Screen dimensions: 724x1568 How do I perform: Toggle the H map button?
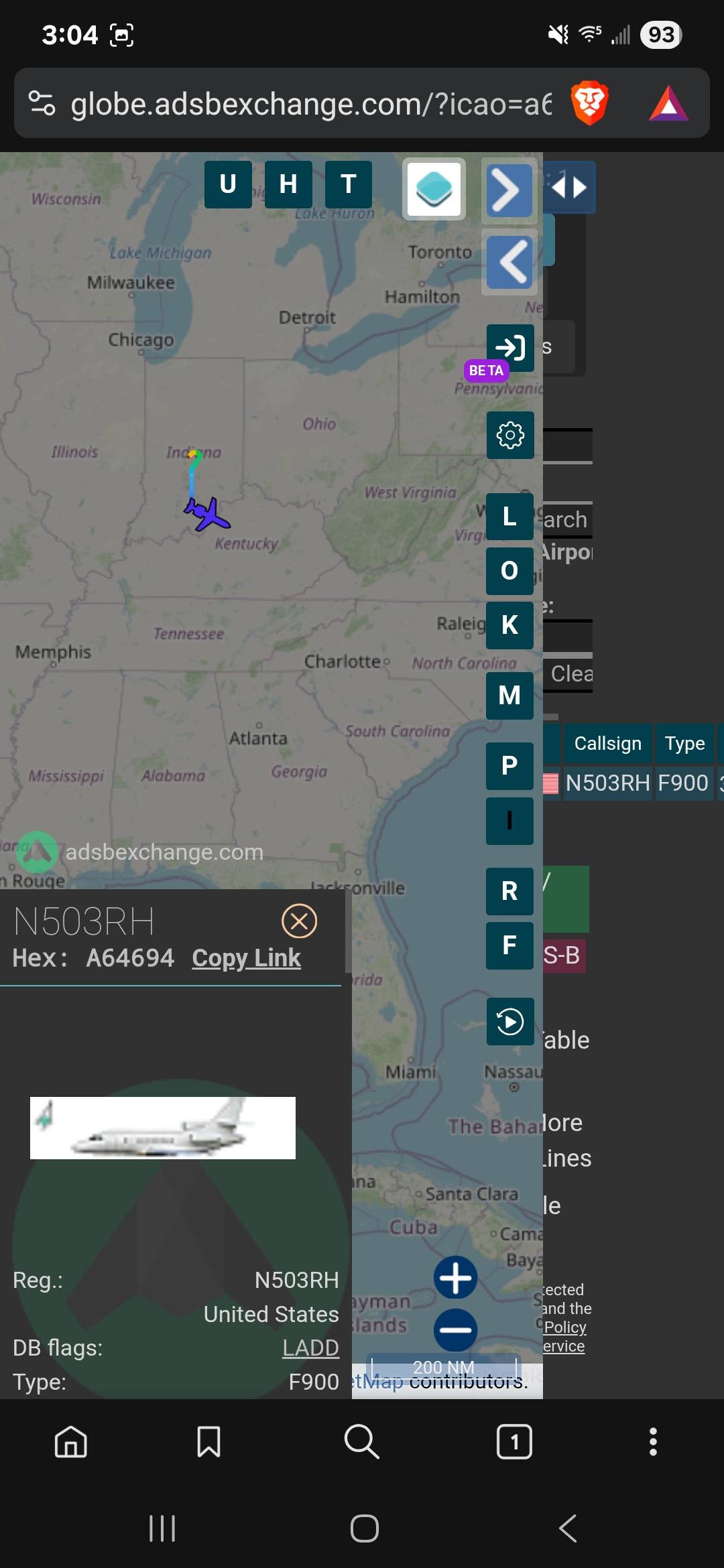point(288,184)
